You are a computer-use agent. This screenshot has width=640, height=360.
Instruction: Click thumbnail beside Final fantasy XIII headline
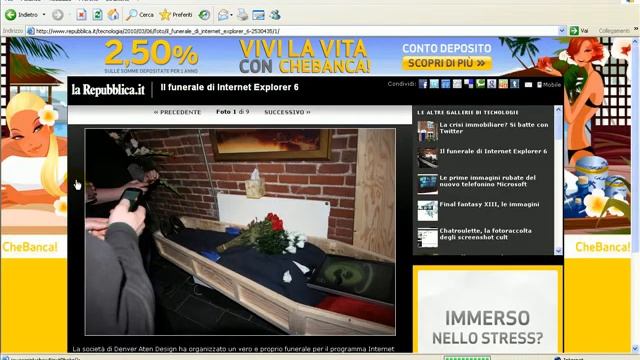pyautogui.click(x=427, y=211)
